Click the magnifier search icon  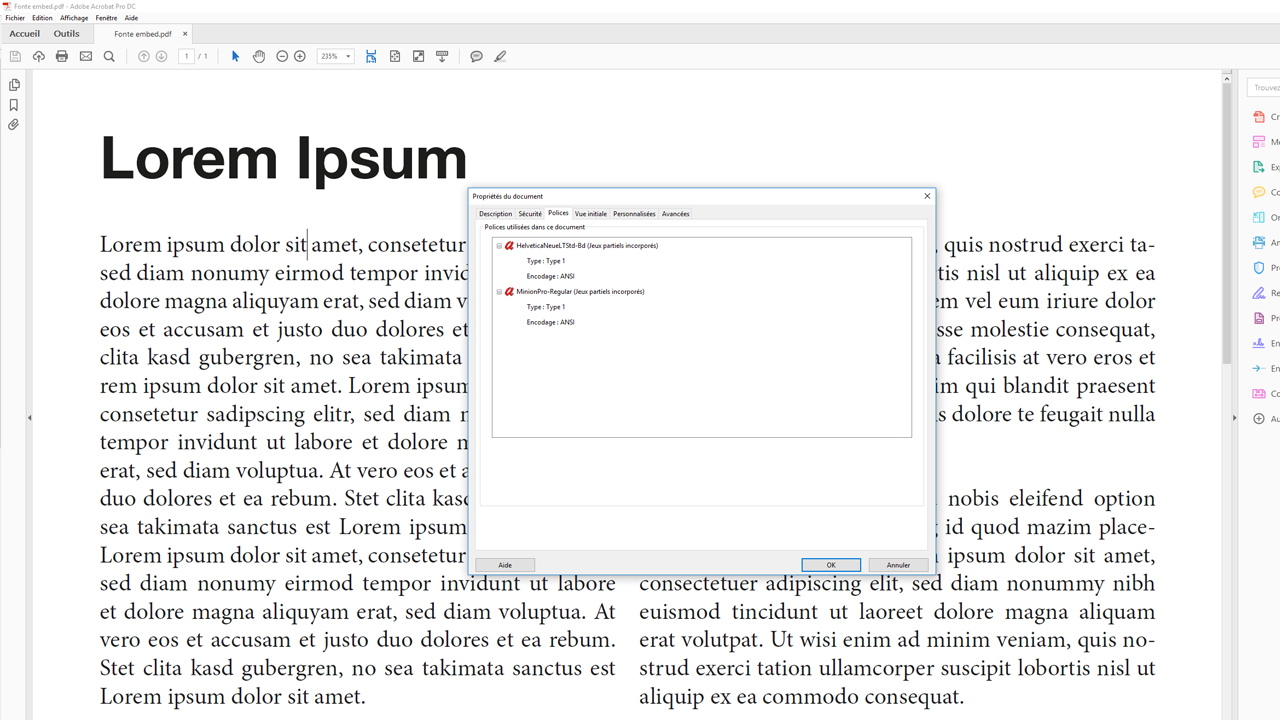pyautogui.click(x=109, y=57)
